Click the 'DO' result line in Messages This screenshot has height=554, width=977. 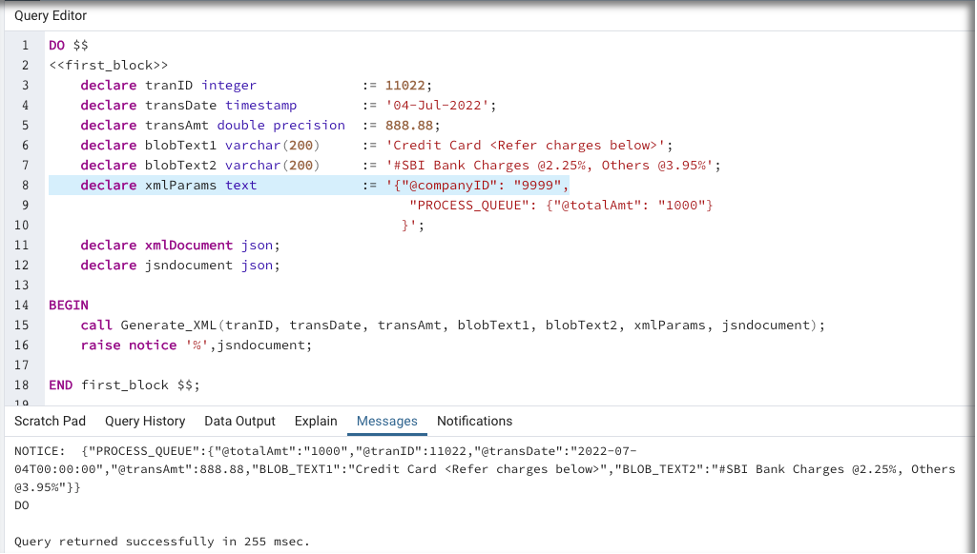(x=22, y=505)
